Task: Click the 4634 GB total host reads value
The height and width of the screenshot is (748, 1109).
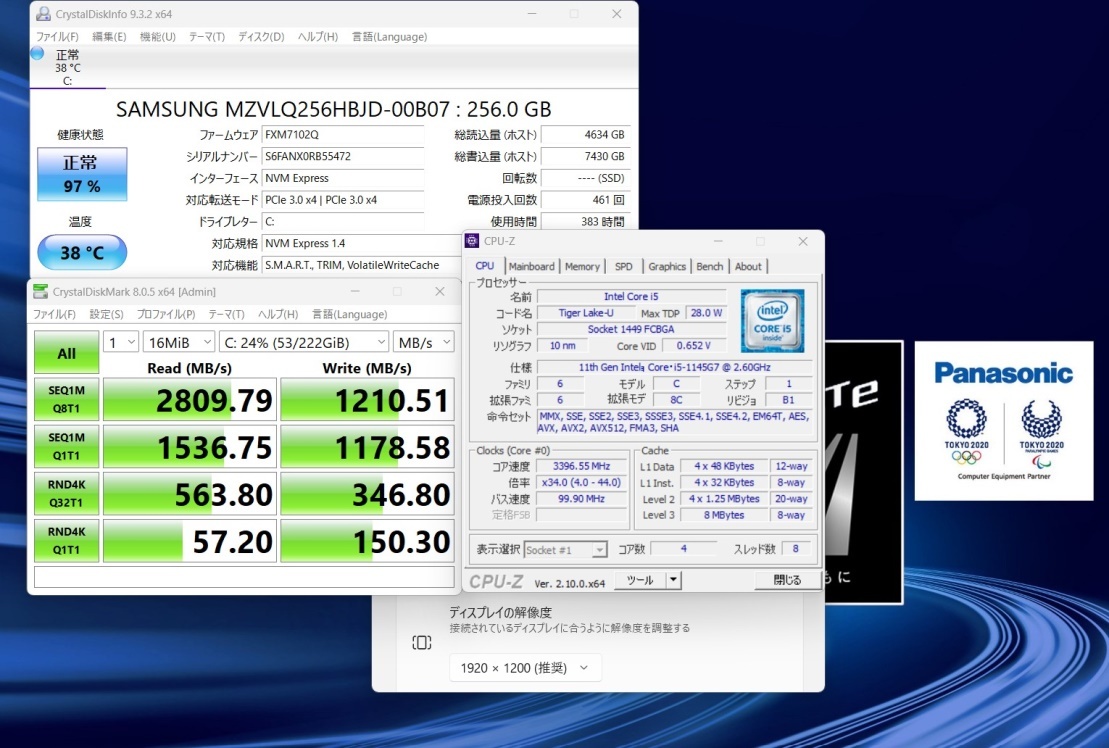Action: point(585,134)
